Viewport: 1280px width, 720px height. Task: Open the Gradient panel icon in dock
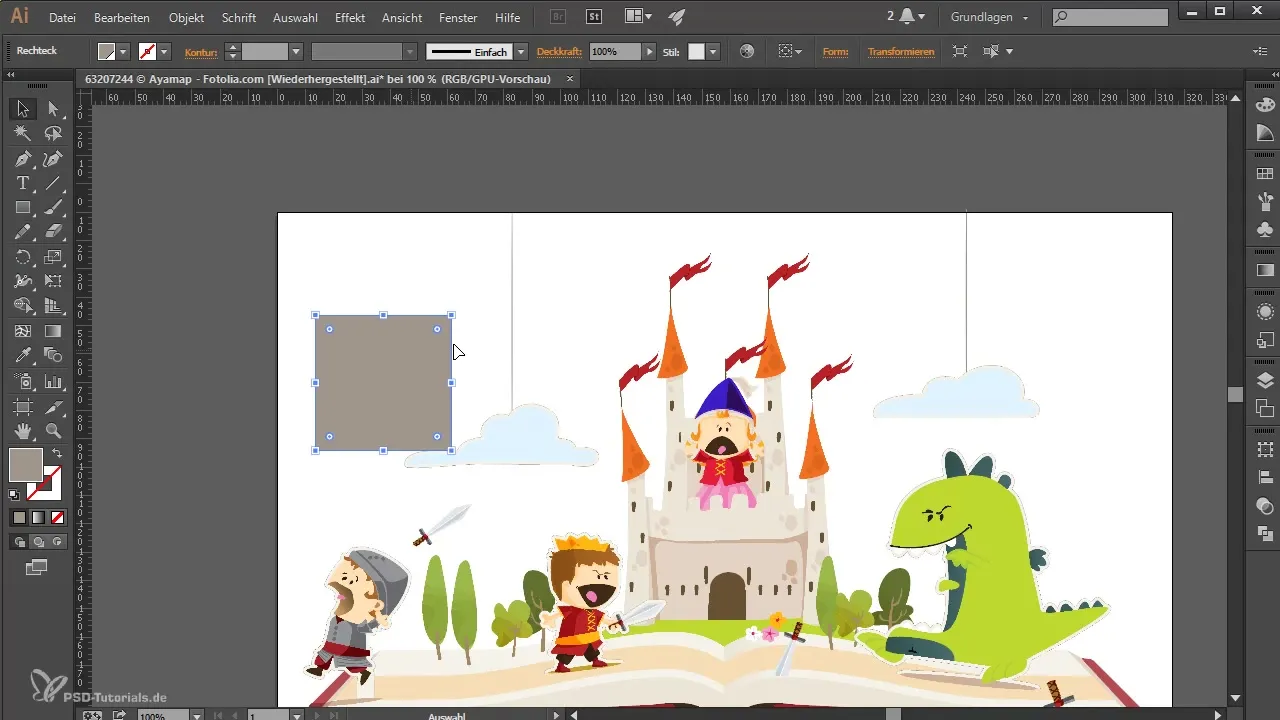(x=1265, y=270)
